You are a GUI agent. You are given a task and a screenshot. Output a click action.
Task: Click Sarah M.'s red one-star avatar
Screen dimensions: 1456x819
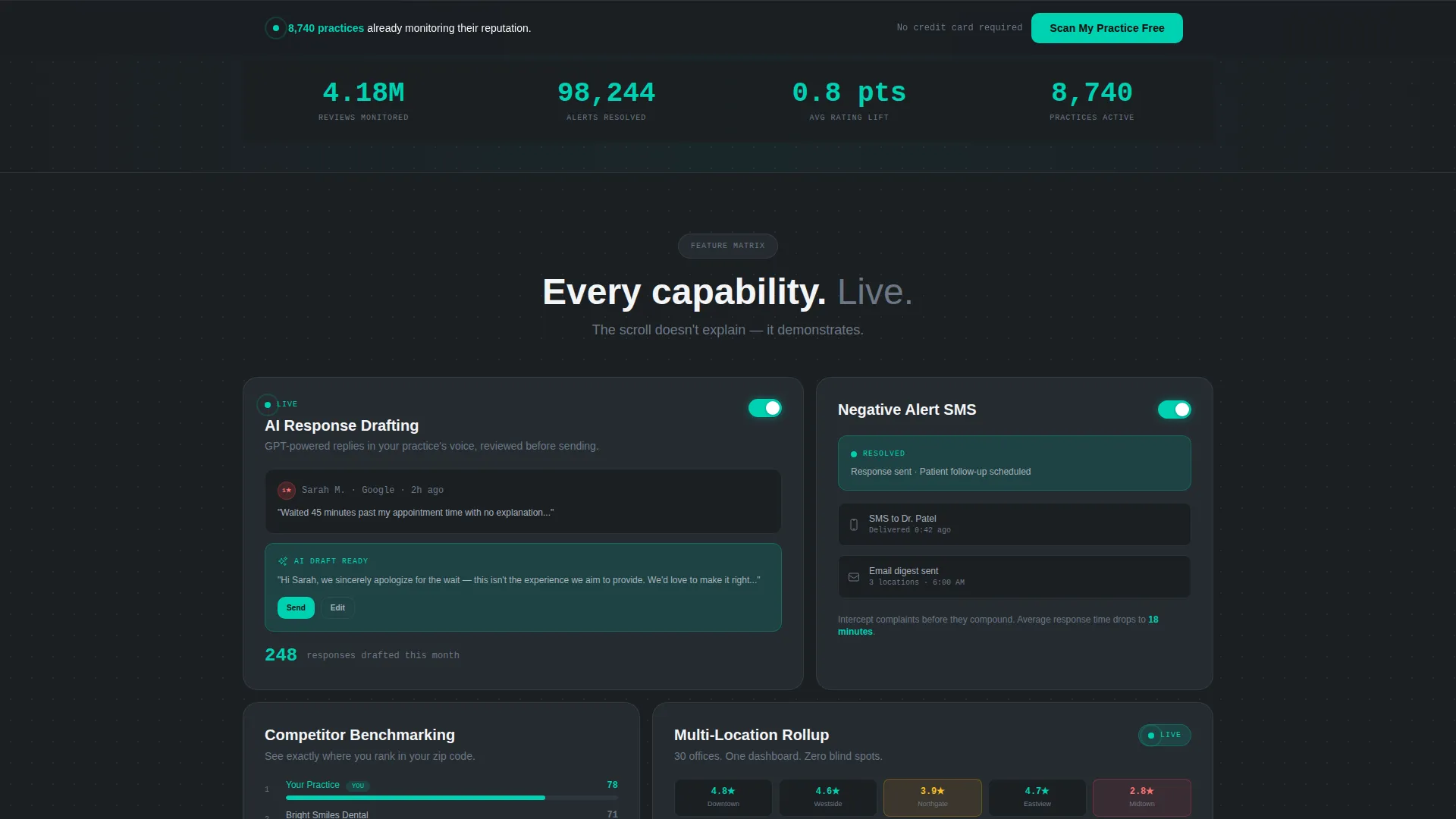[287, 491]
